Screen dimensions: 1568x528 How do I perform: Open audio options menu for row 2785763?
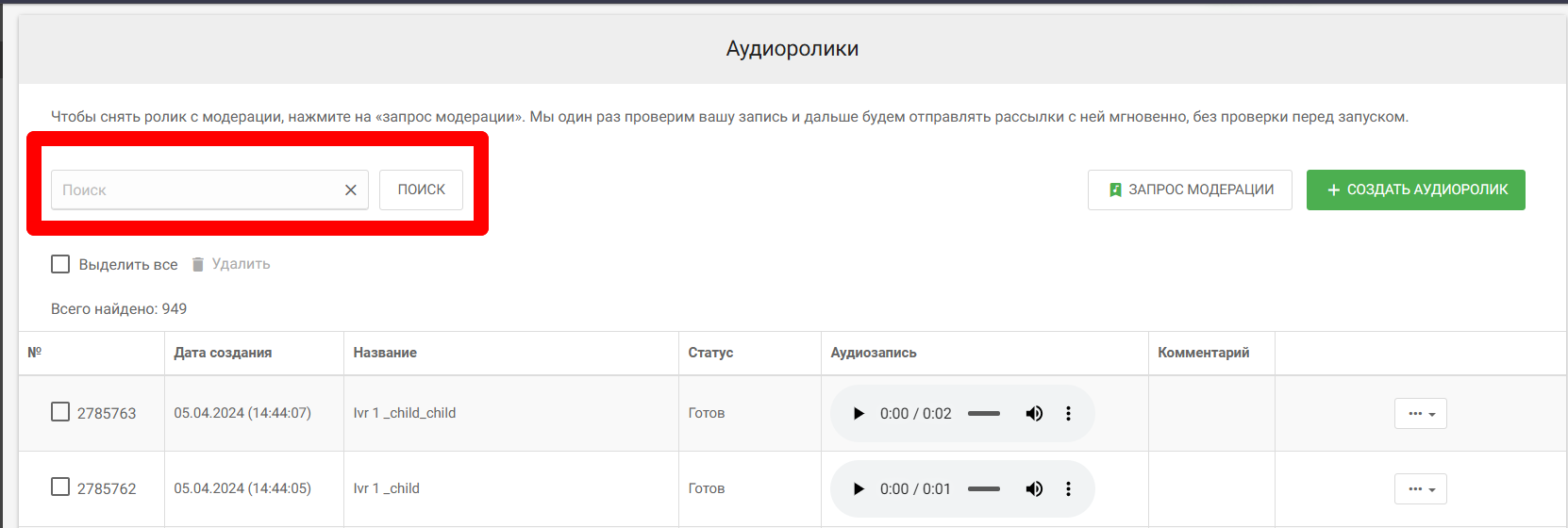click(1068, 414)
